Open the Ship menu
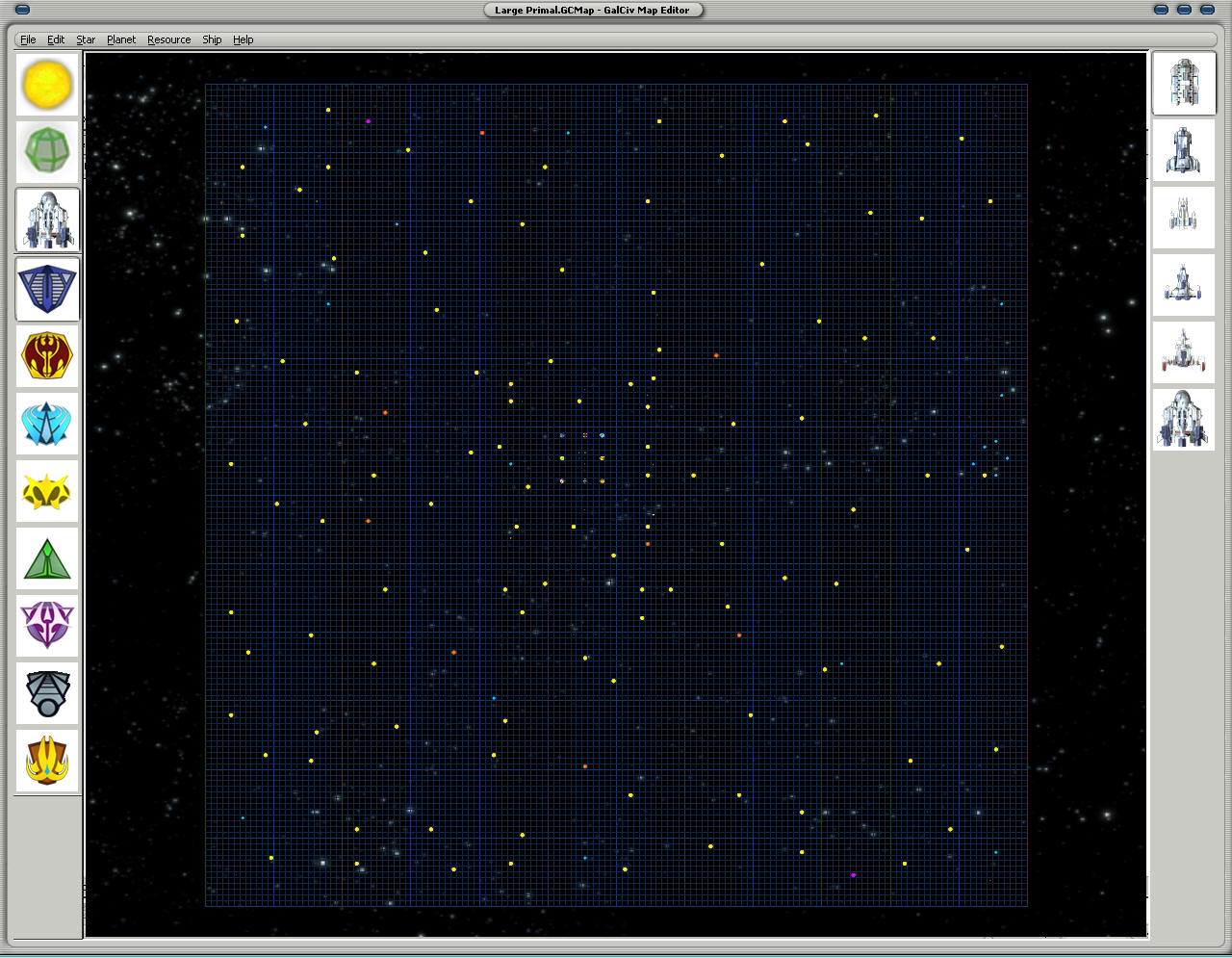 tap(212, 39)
